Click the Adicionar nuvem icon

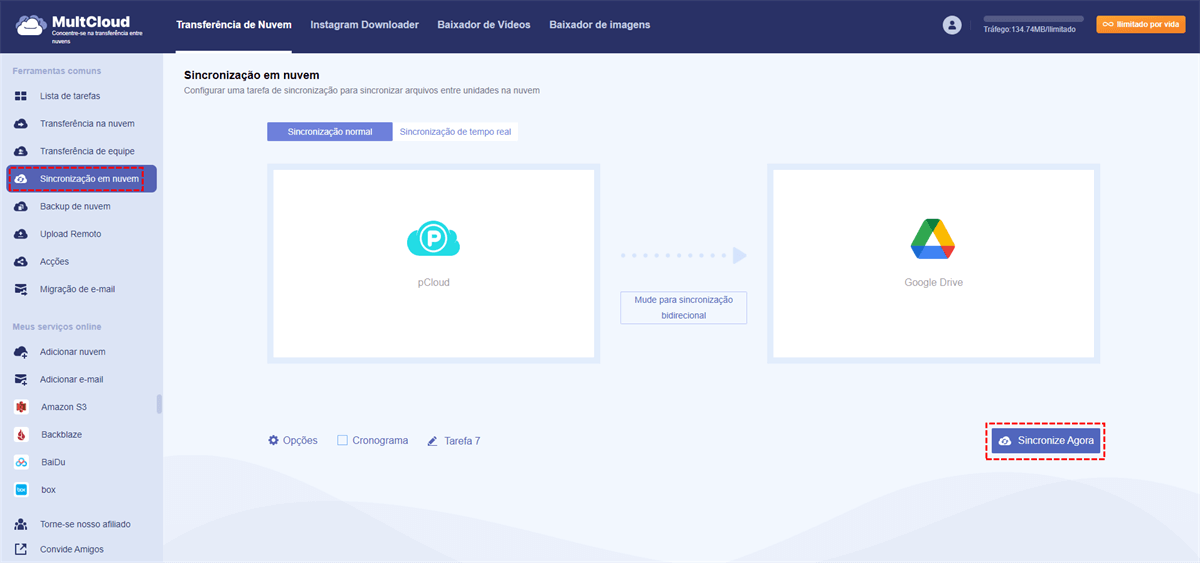pyautogui.click(x=21, y=352)
